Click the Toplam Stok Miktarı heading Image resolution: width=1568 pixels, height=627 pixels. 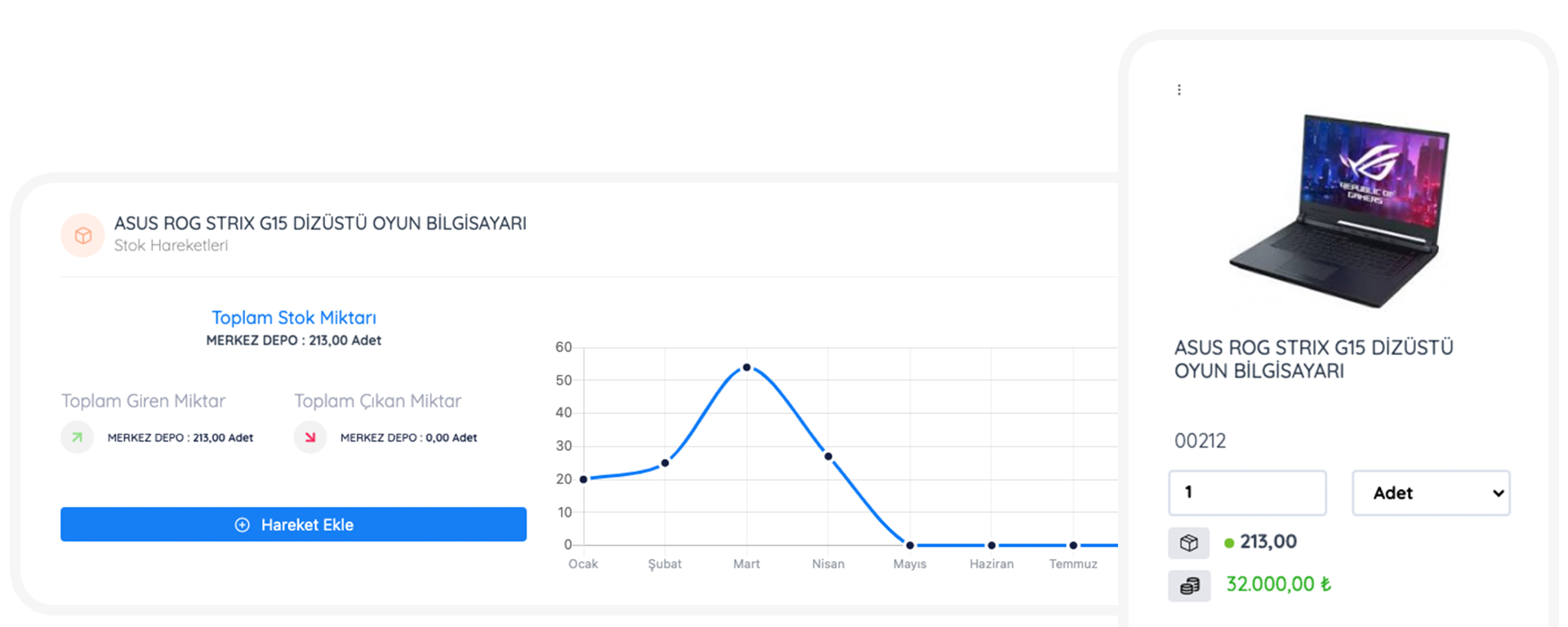coord(294,318)
